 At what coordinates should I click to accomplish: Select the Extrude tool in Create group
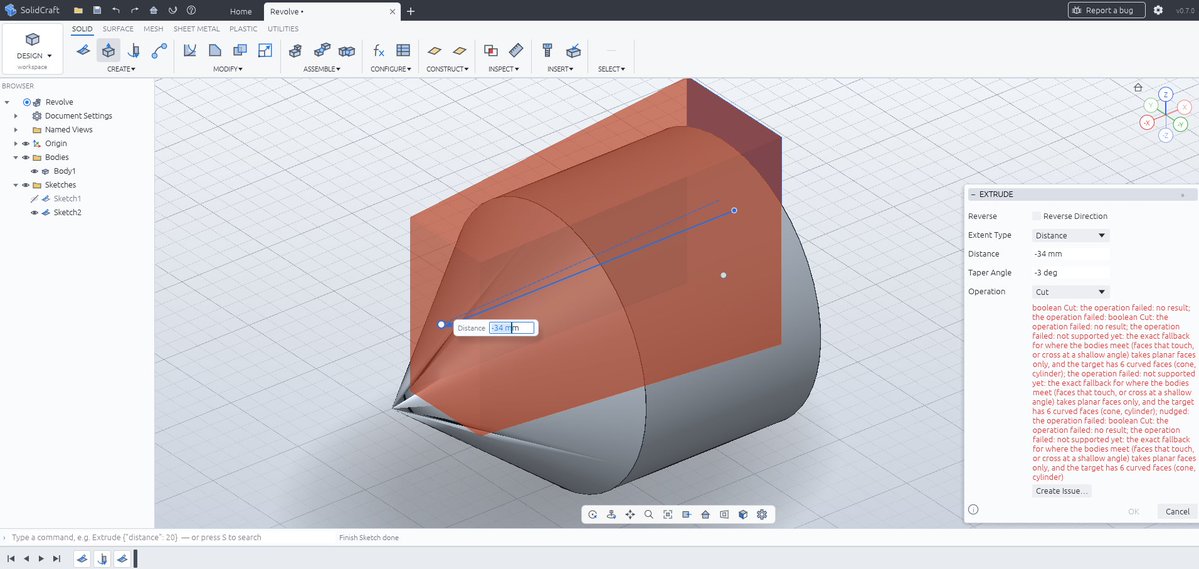click(x=109, y=50)
